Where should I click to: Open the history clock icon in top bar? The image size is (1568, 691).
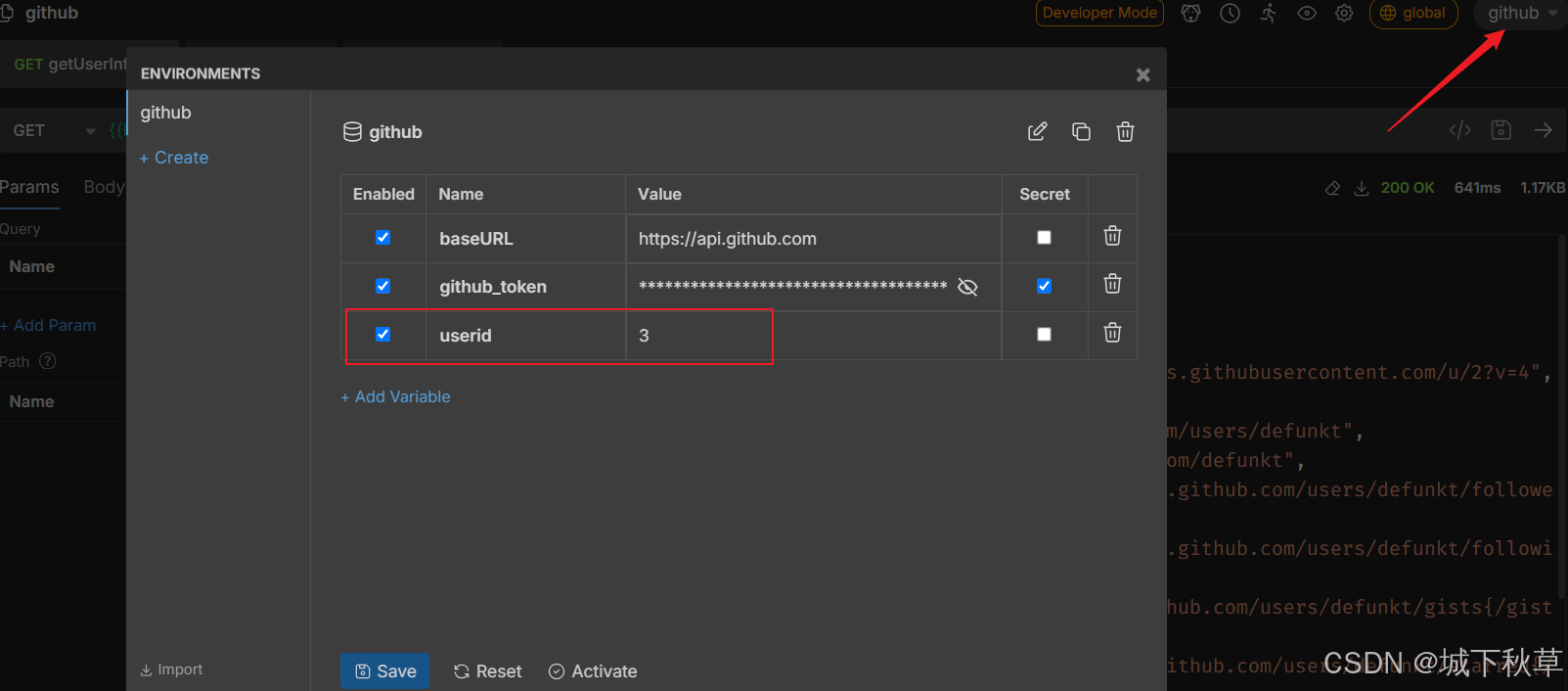tap(1230, 13)
